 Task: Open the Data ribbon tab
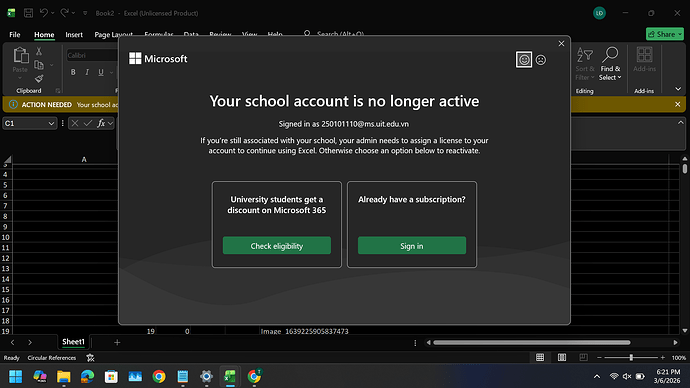pyautogui.click(x=191, y=34)
